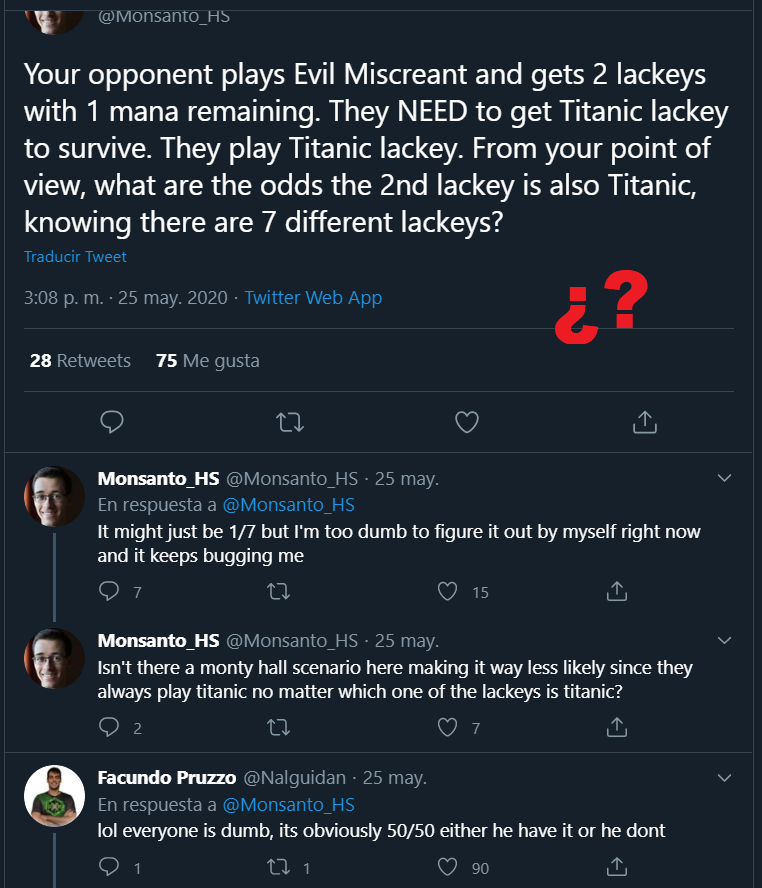Reply to the 'might just be 1/7' tweet
762x888 pixels.
pos(110,592)
